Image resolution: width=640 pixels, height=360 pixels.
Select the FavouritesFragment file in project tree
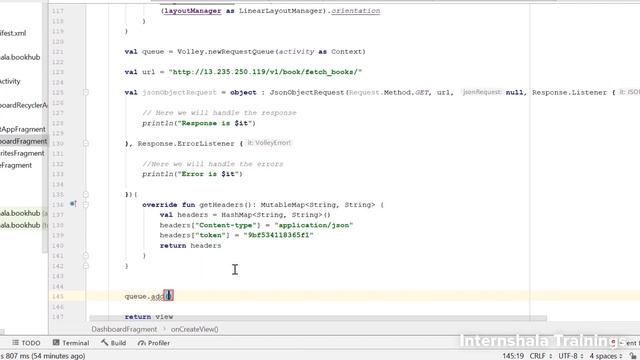22,153
